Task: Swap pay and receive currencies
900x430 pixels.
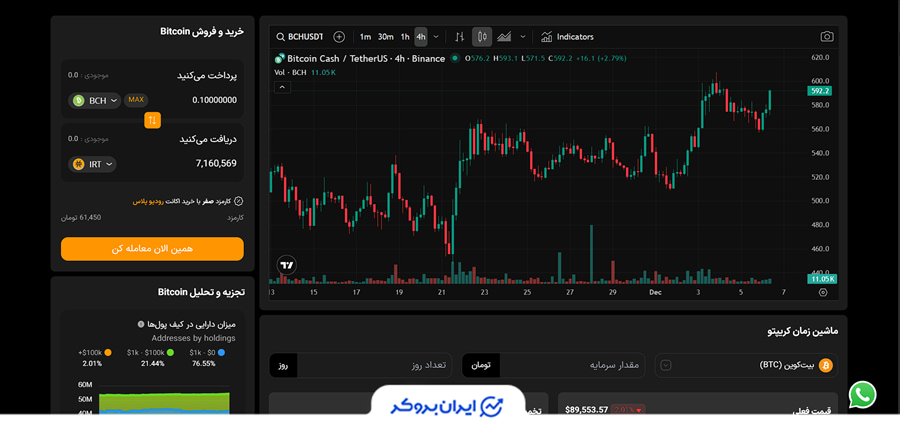Action: coord(152,120)
